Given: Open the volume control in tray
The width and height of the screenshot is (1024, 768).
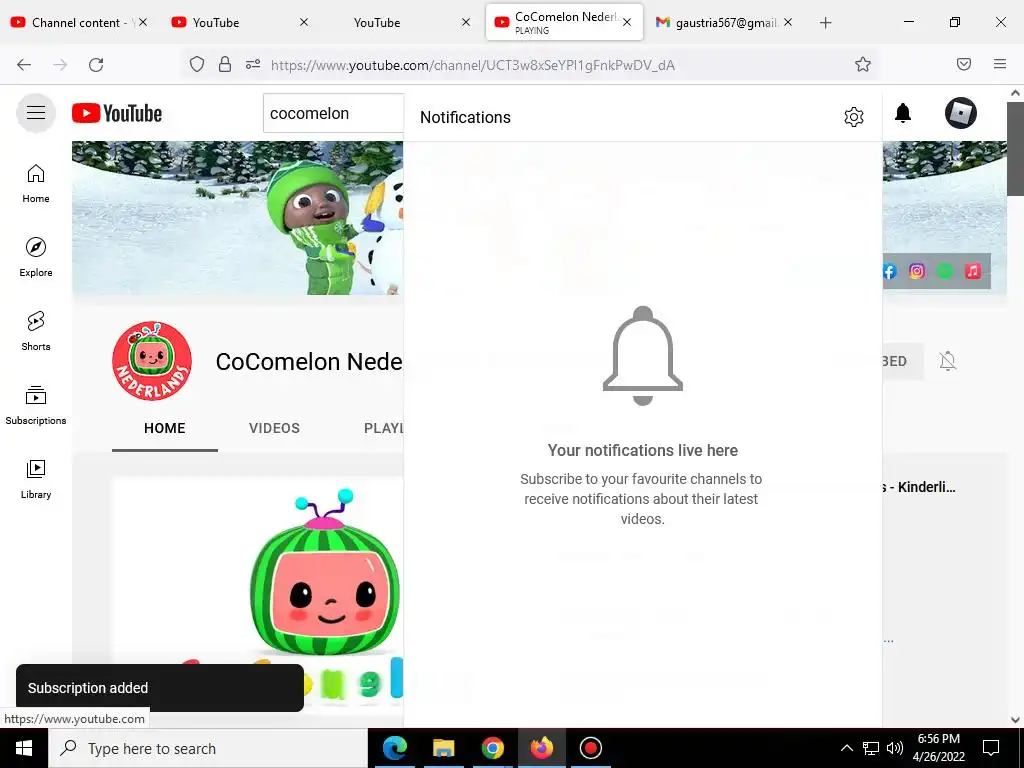Looking at the screenshot, I should point(895,748).
